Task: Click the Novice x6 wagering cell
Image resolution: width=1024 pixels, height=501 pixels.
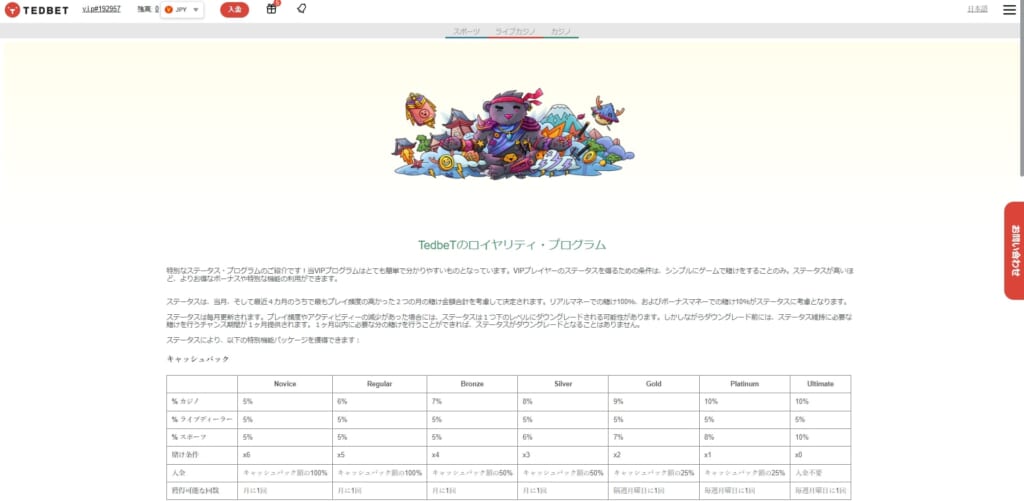Action: click(285, 455)
